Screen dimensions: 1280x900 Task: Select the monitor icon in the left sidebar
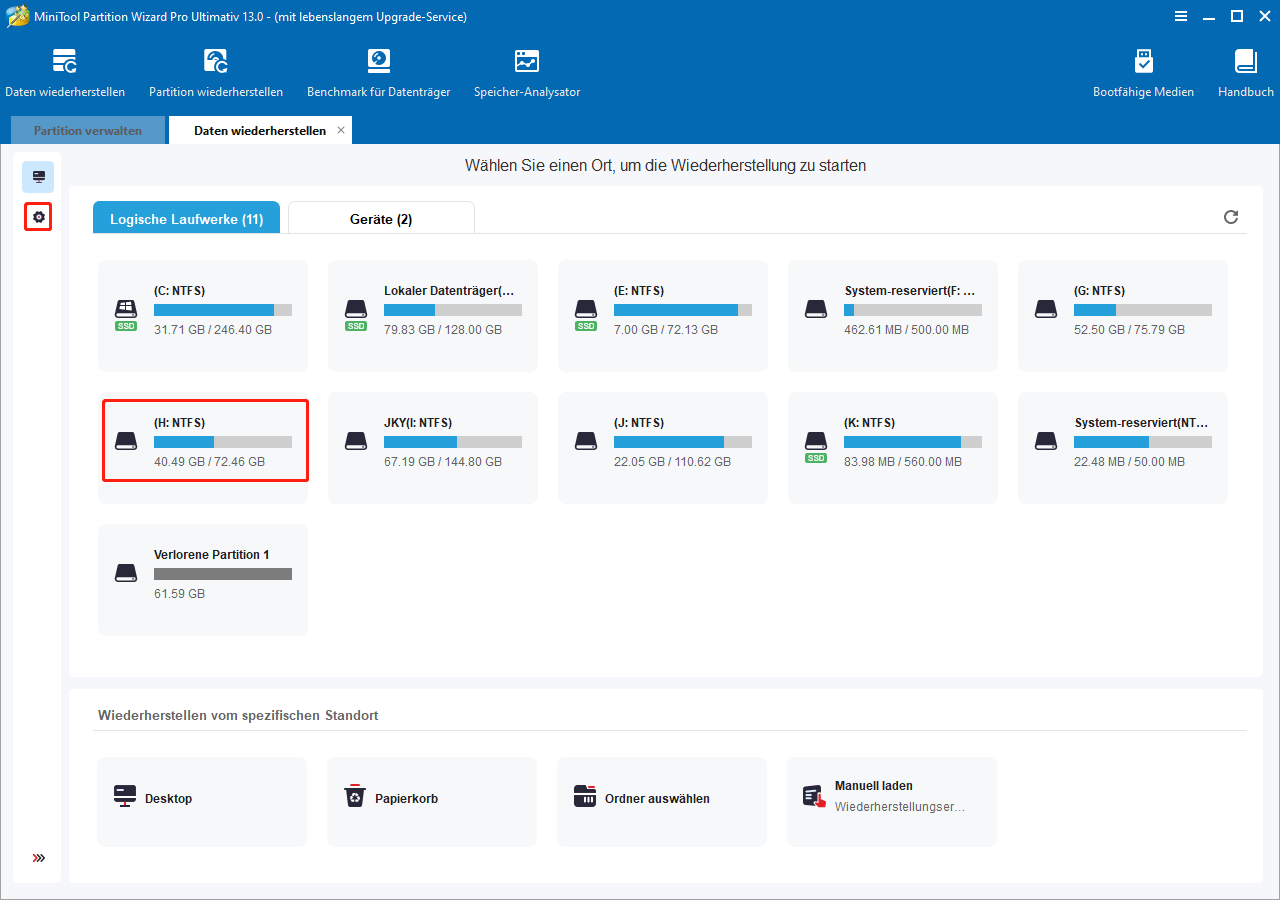click(38, 176)
